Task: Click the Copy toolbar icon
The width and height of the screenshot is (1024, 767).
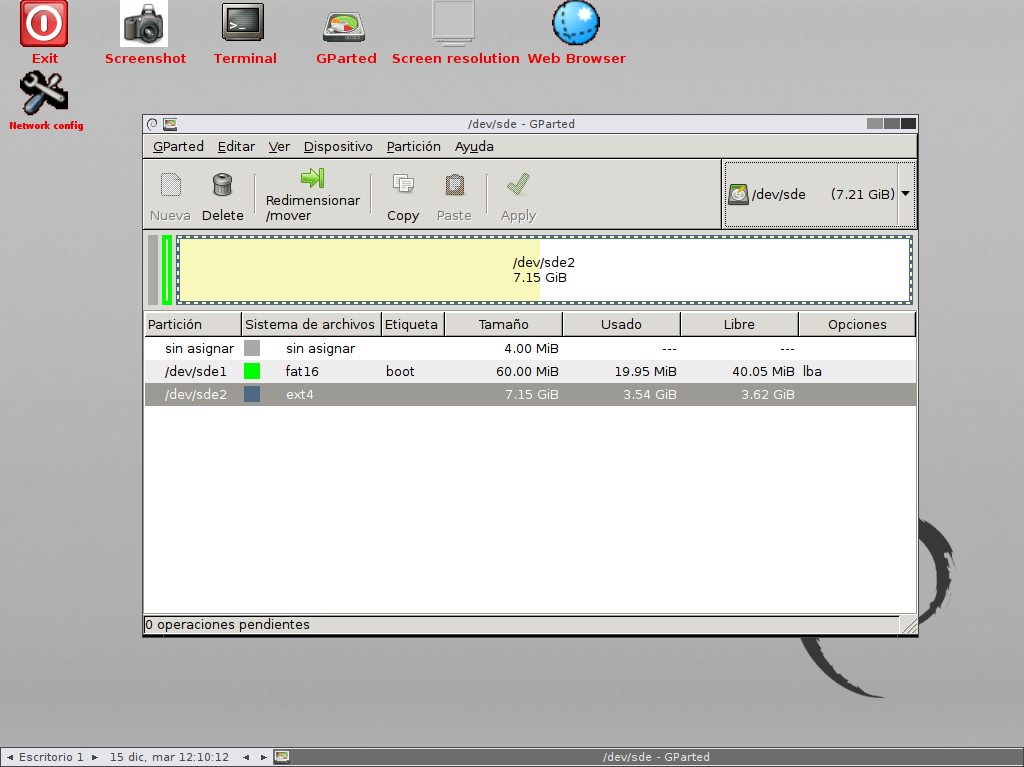Action: pyautogui.click(x=403, y=185)
